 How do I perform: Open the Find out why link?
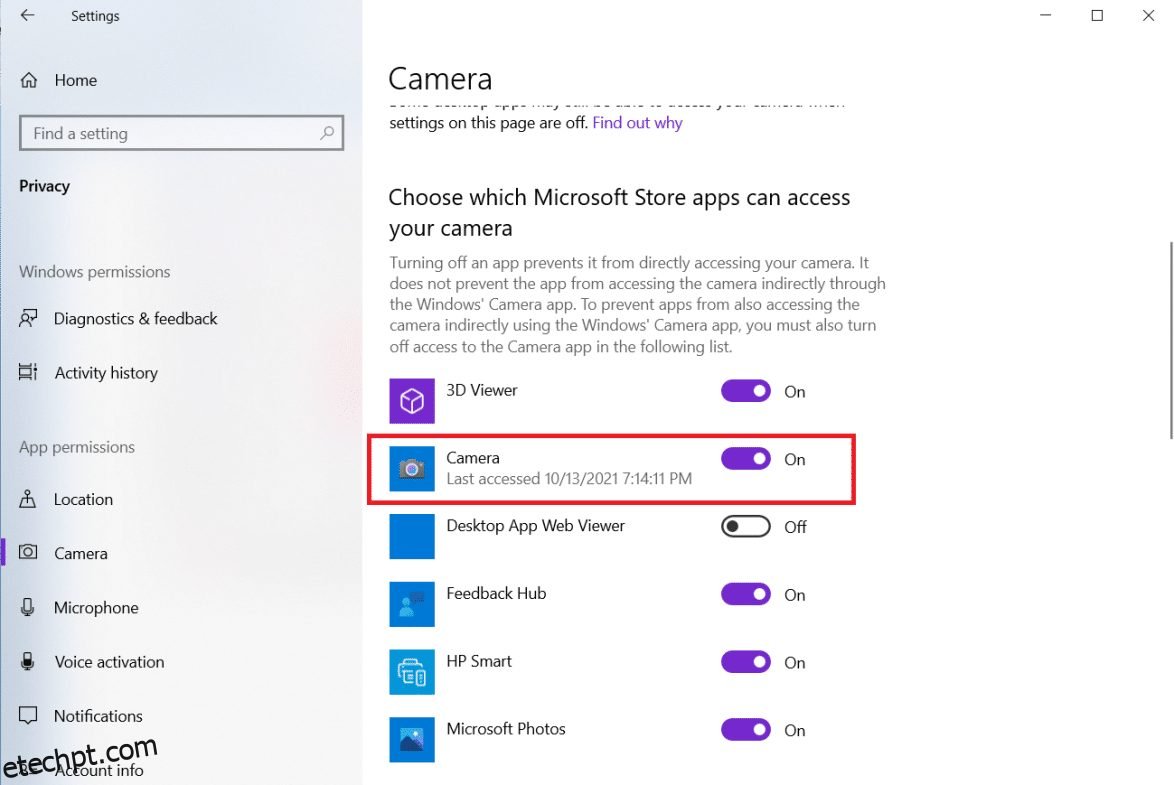637,123
